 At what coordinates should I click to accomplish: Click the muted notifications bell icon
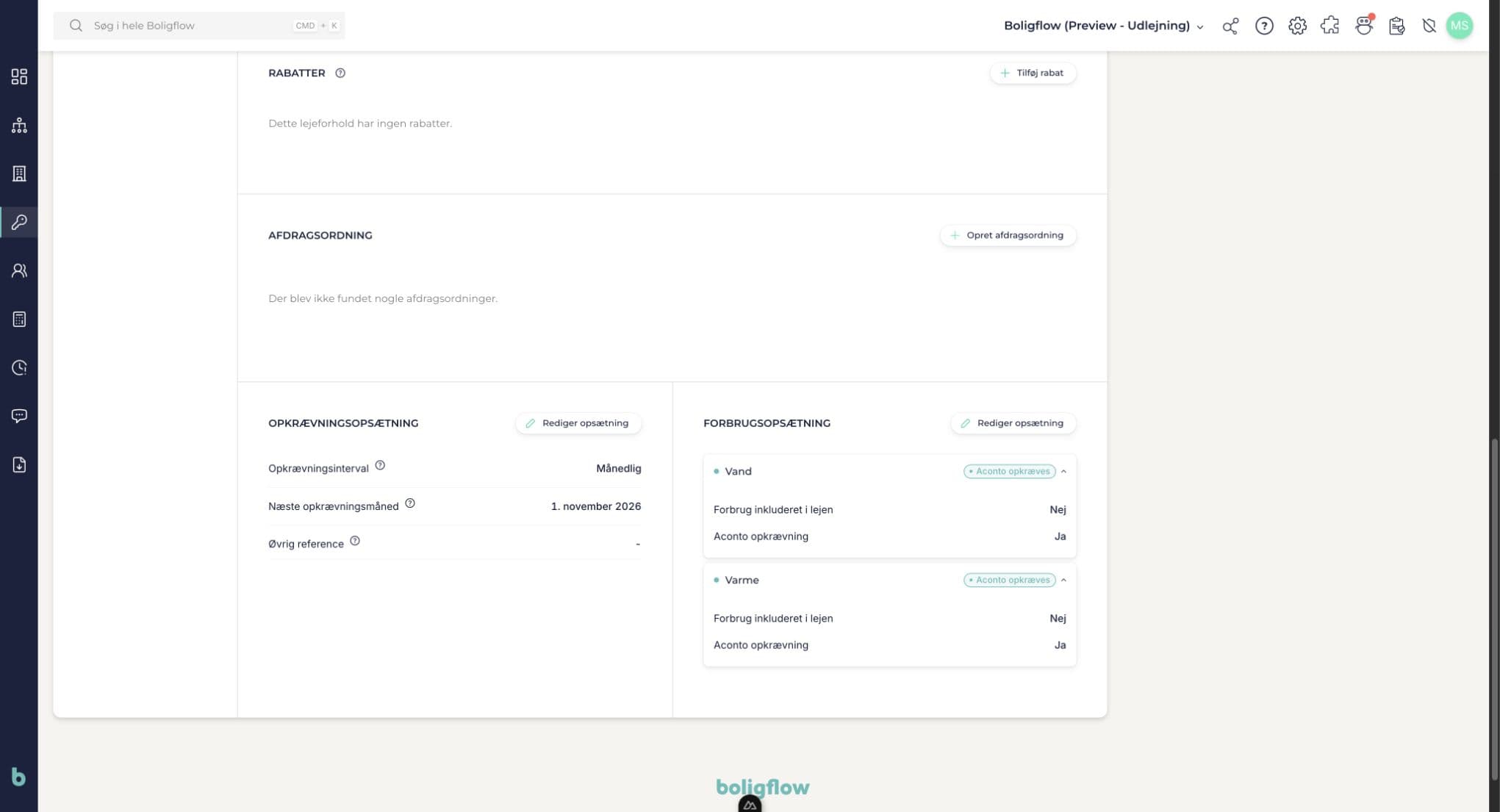1429,26
